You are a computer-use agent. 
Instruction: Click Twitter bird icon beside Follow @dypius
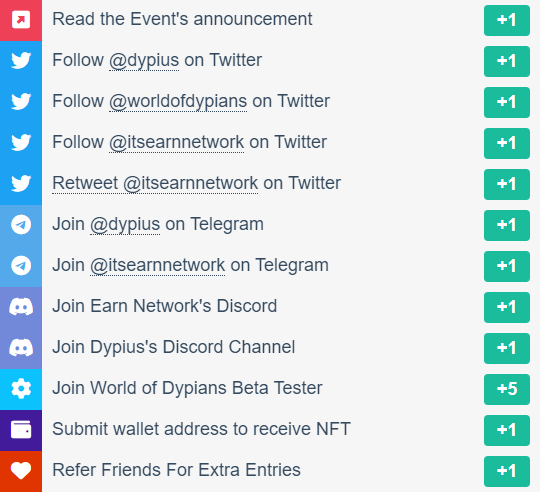[x=21, y=60]
